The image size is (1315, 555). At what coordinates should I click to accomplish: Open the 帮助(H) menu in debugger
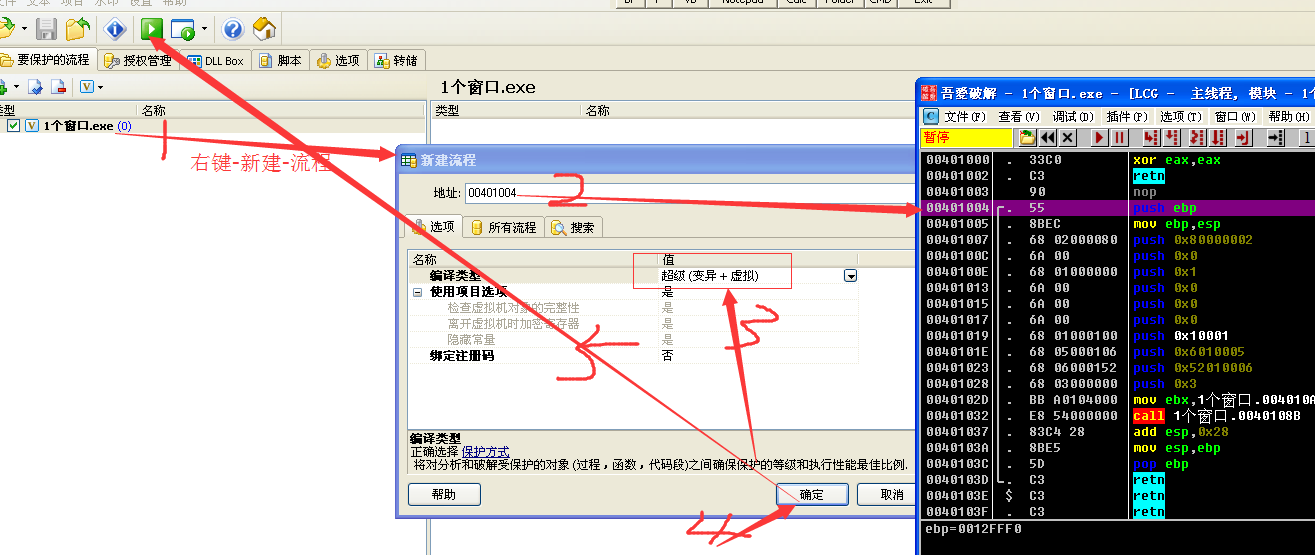pyautogui.click(x=1288, y=117)
